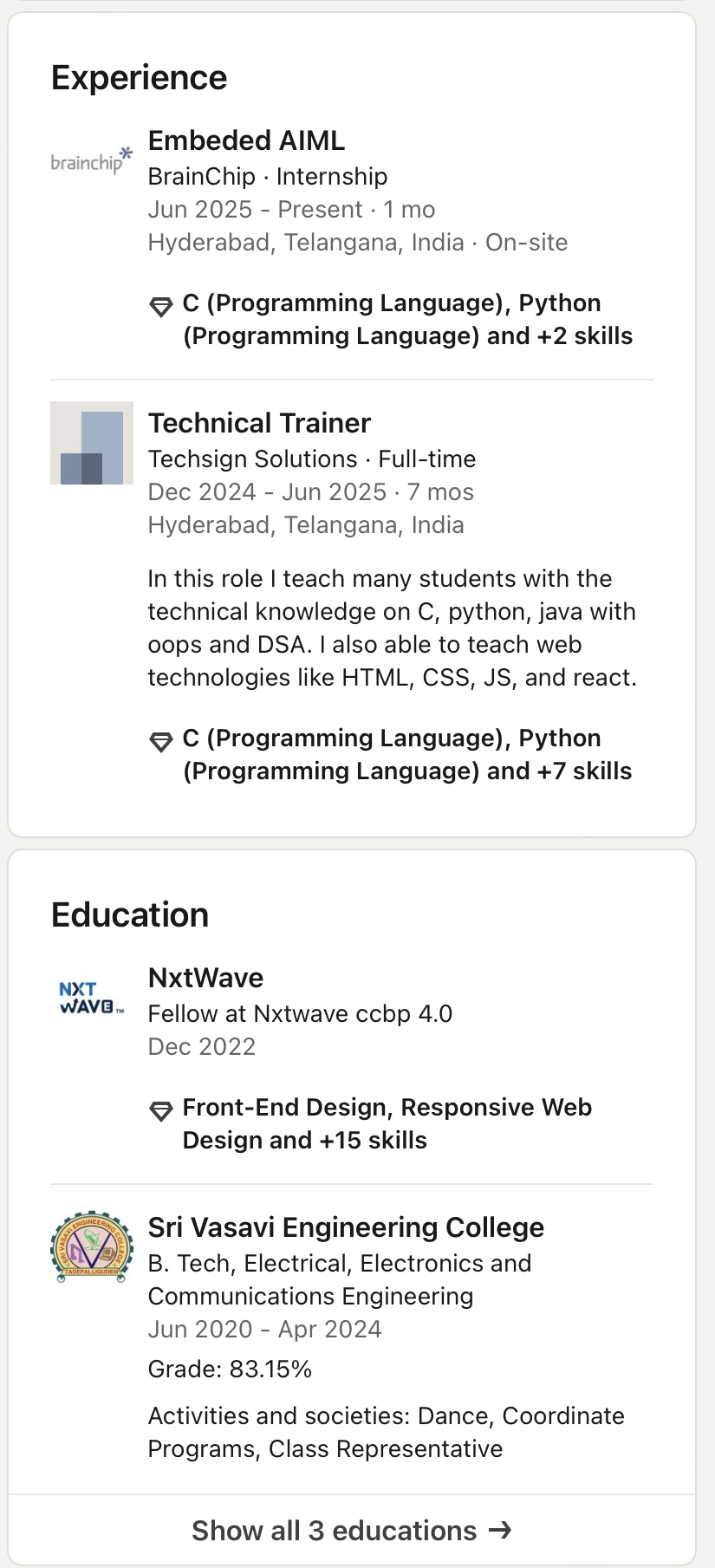Open the Embeded AIML position title
This screenshot has width=715, height=1568.
(x=247, y=140)
